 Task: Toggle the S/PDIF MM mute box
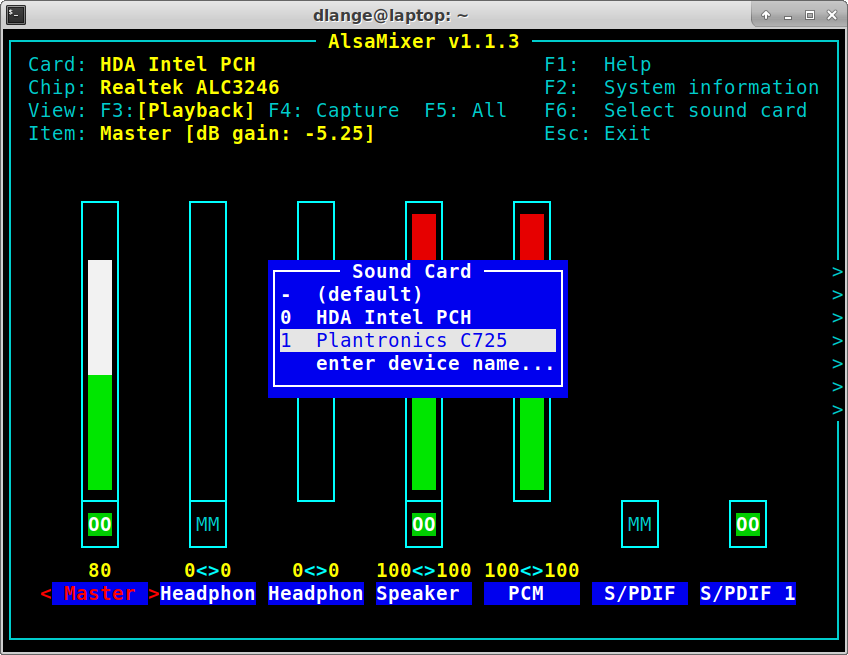pyautogui.click(x=640, y=524)
